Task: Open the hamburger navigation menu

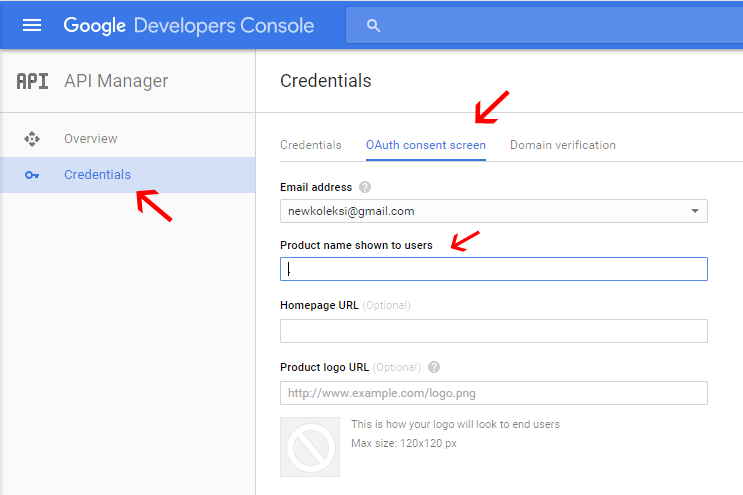Action: [x=32, y=26]
